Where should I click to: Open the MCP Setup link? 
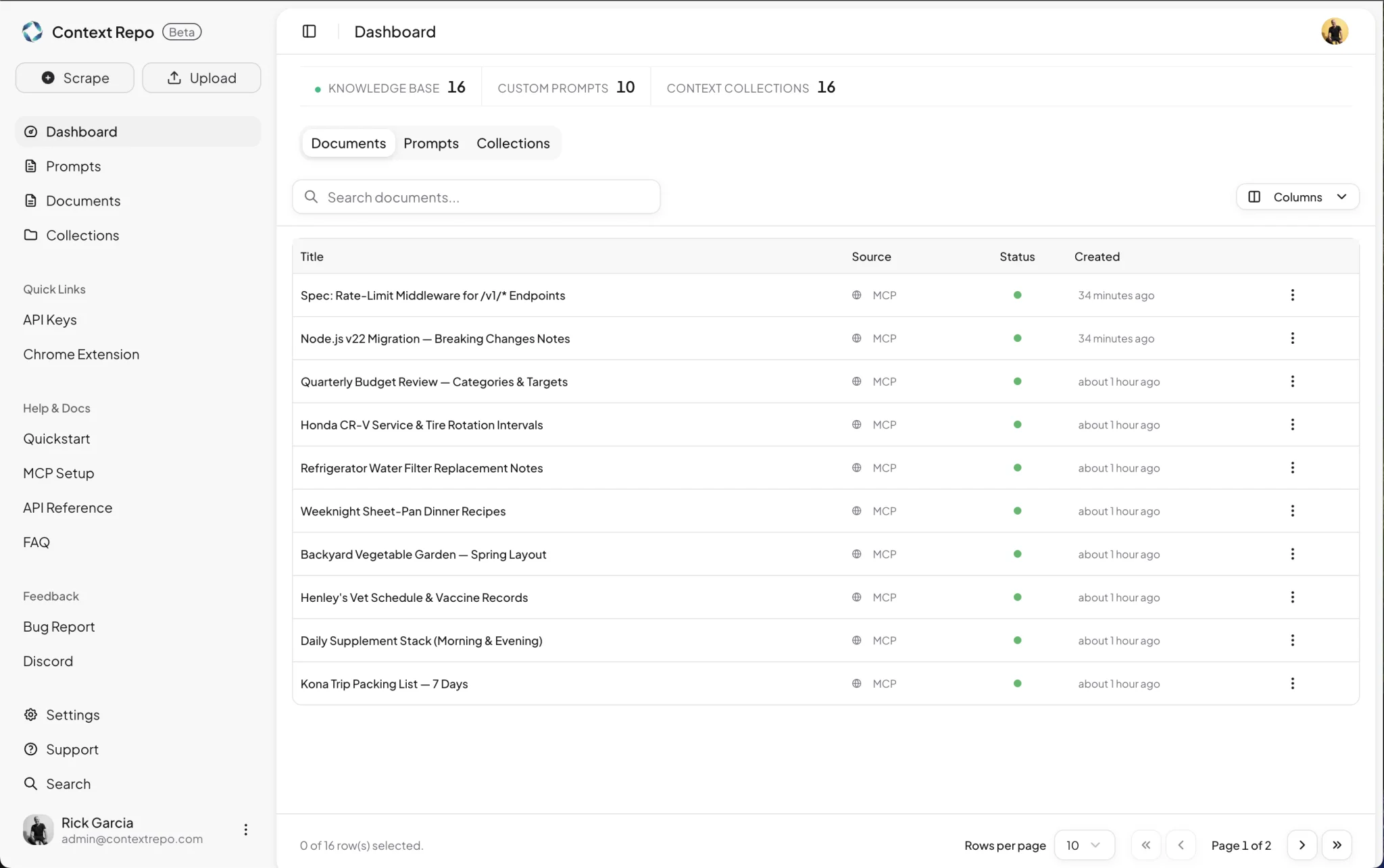(59, 473)
